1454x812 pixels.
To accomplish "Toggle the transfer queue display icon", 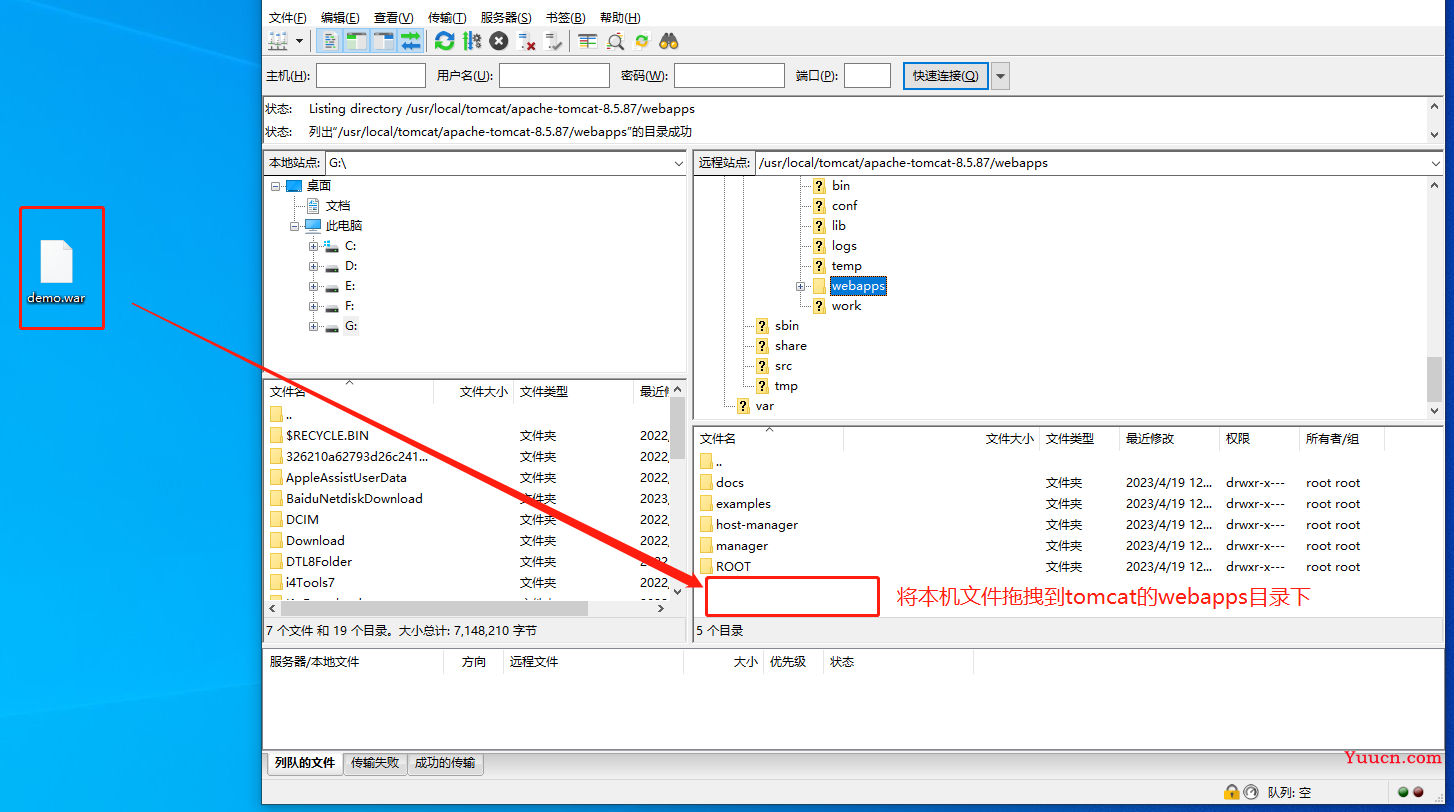I will [410, 41].
